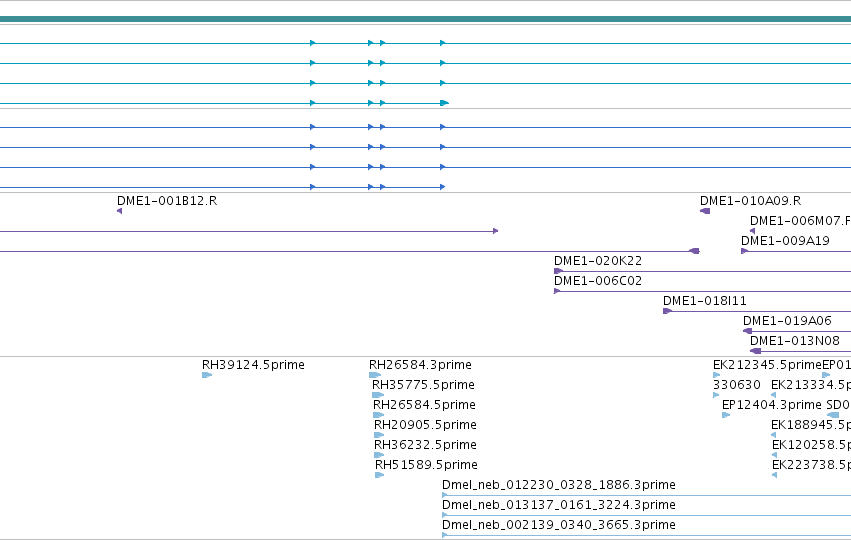Screen dimensions: 851x540
Task: Select the Dmel_neb_013137_0161_3224.3prime label
Action: (559, 505)
